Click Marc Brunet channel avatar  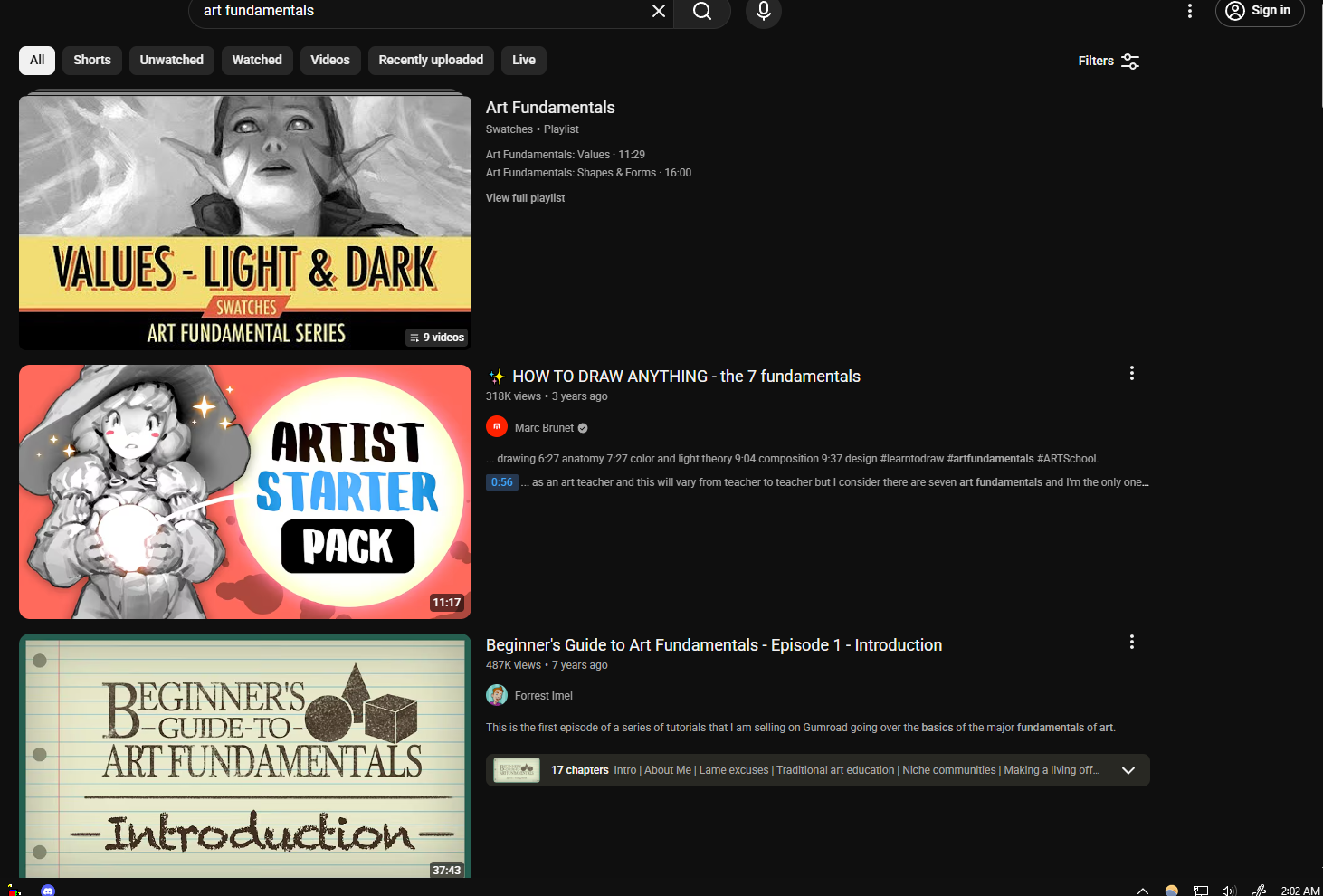tap(497, 426)
